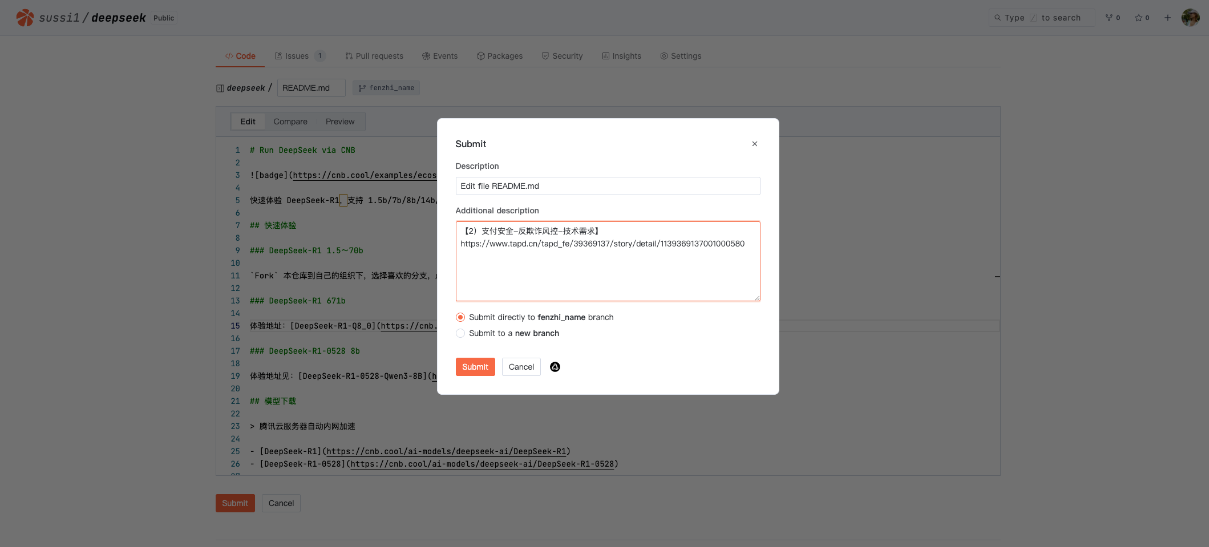
Task: Open the user avatar menu
Action: [1190, 18]
